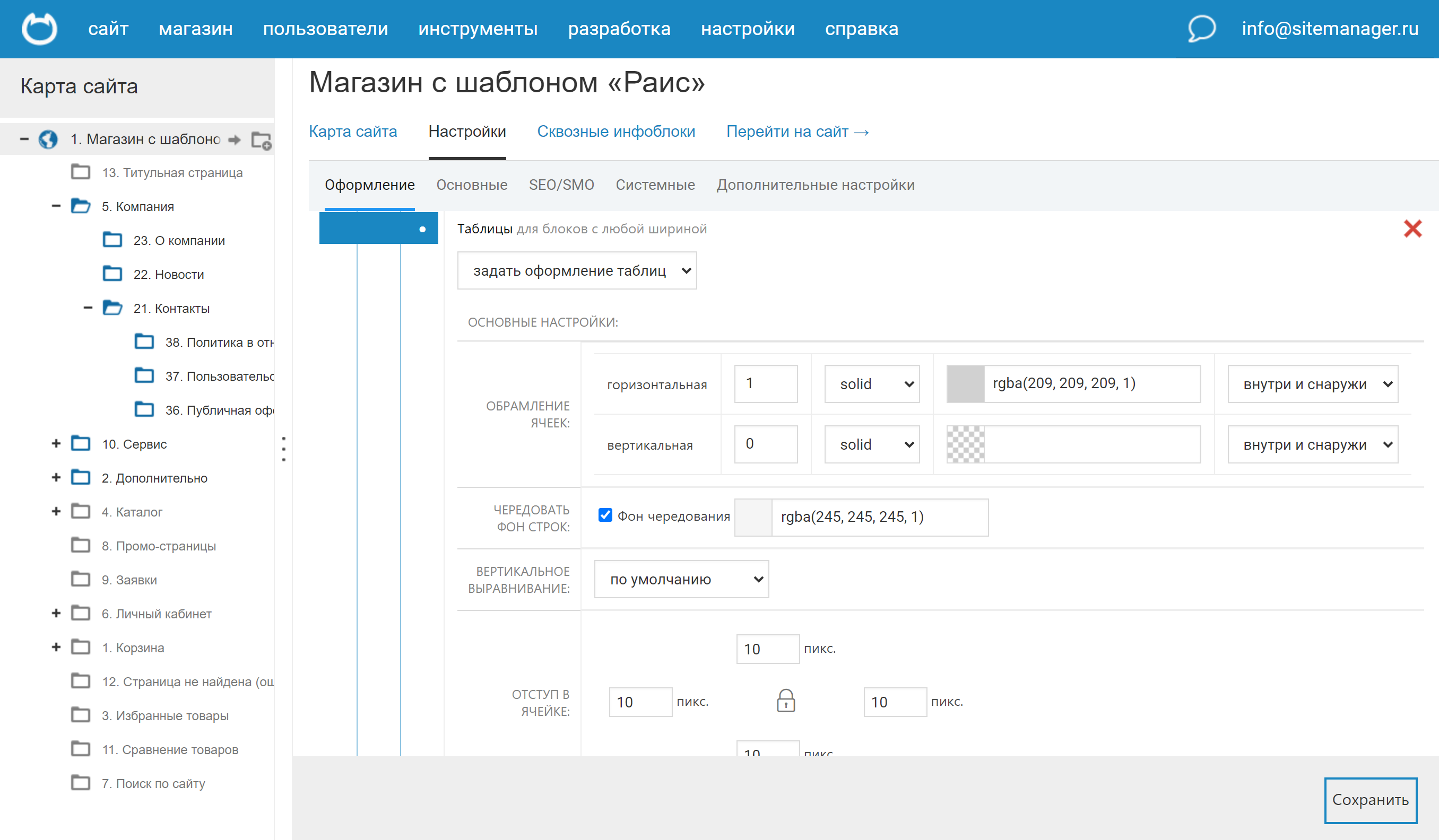Click the add folder icon in sitemap
This screenshot has width=1439, height=840.
coord(261,141)
